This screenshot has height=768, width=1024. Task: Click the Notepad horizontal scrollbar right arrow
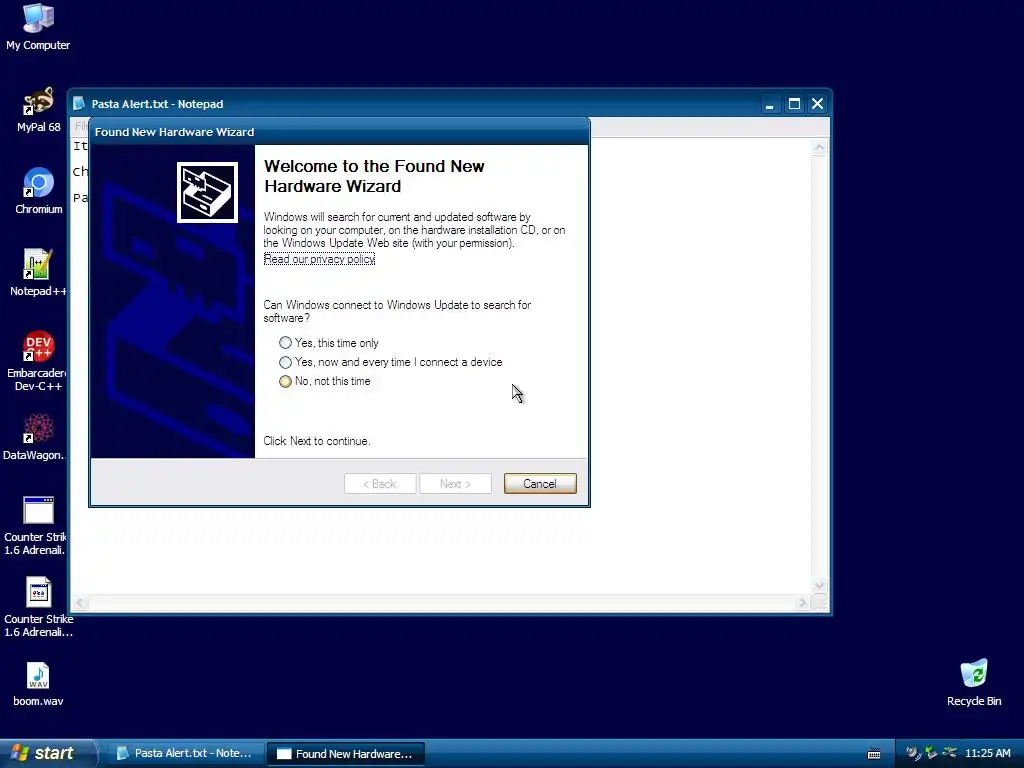(803, 603)
